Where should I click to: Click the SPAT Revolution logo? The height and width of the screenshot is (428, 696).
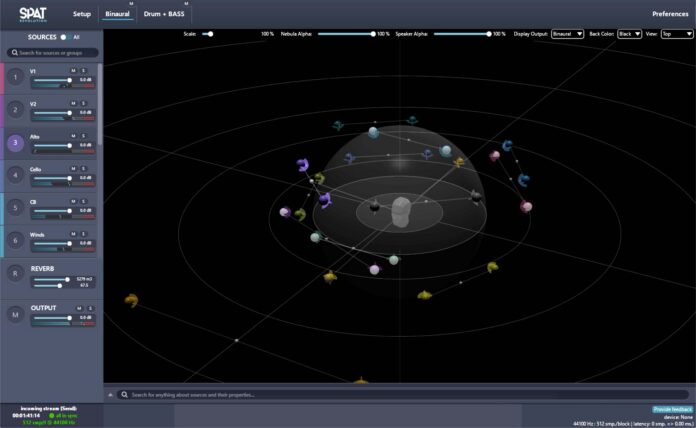[x=33, y=14]
